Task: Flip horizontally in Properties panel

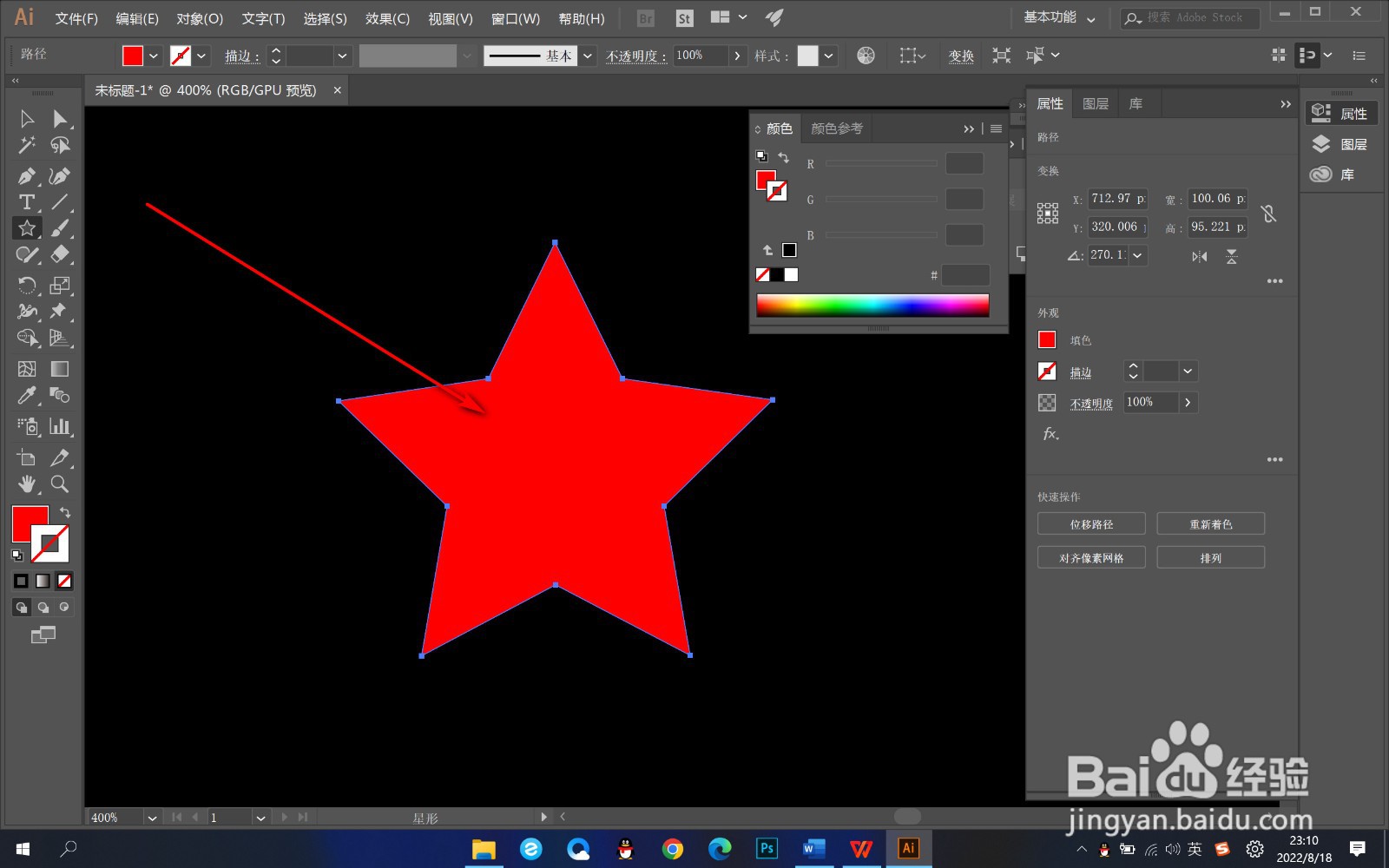Action: (1200, 256)
